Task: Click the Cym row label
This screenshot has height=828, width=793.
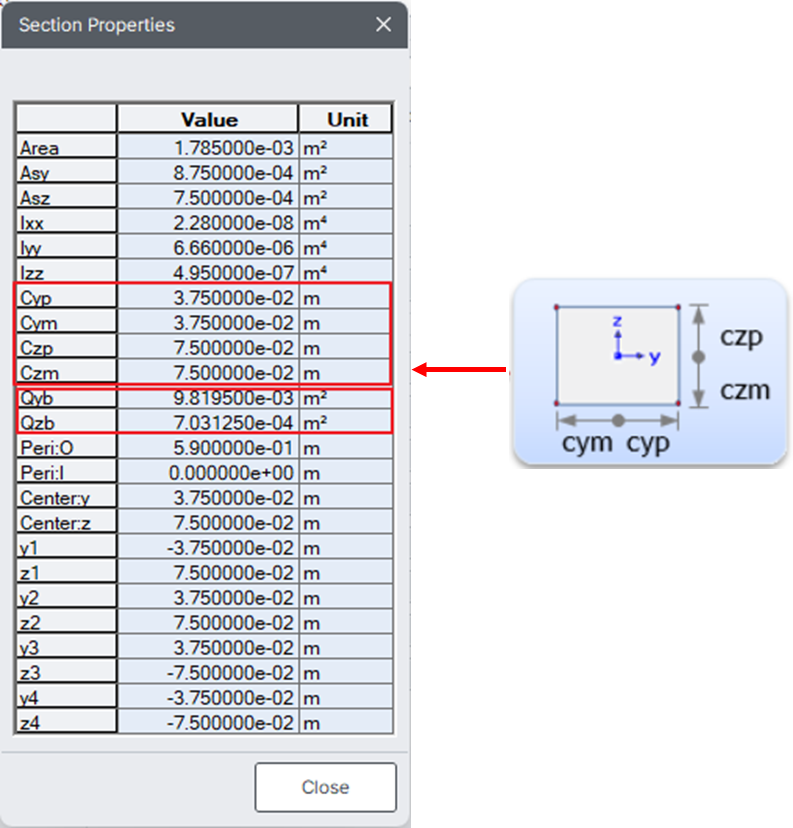Action: click(66, 323)
